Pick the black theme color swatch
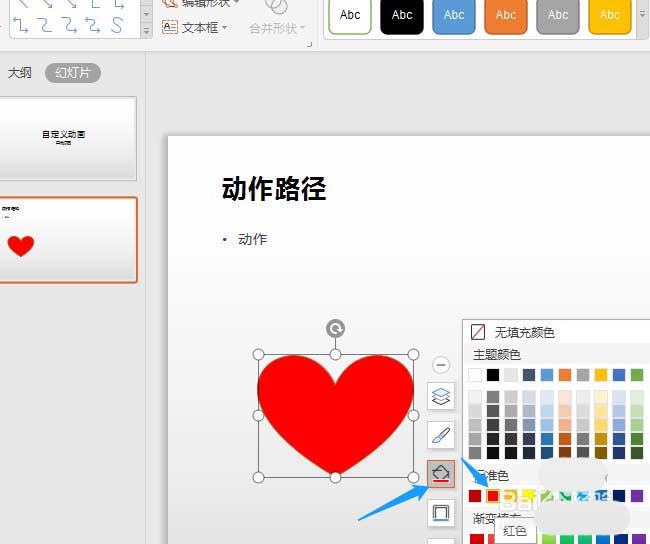 (493, 375)
